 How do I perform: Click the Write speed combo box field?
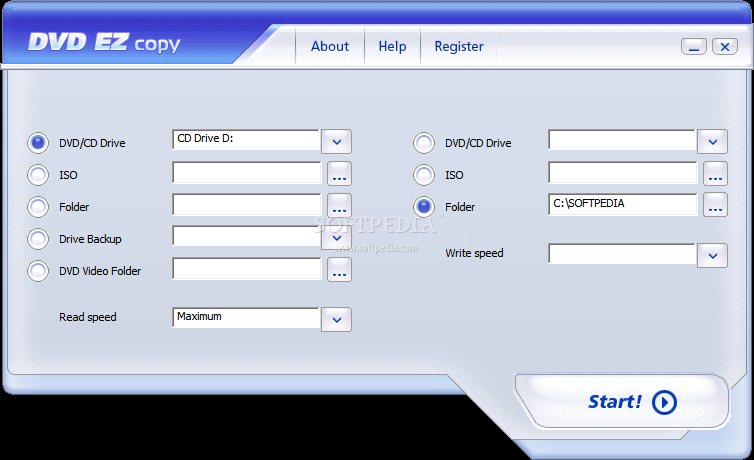(x=622, y=254)
